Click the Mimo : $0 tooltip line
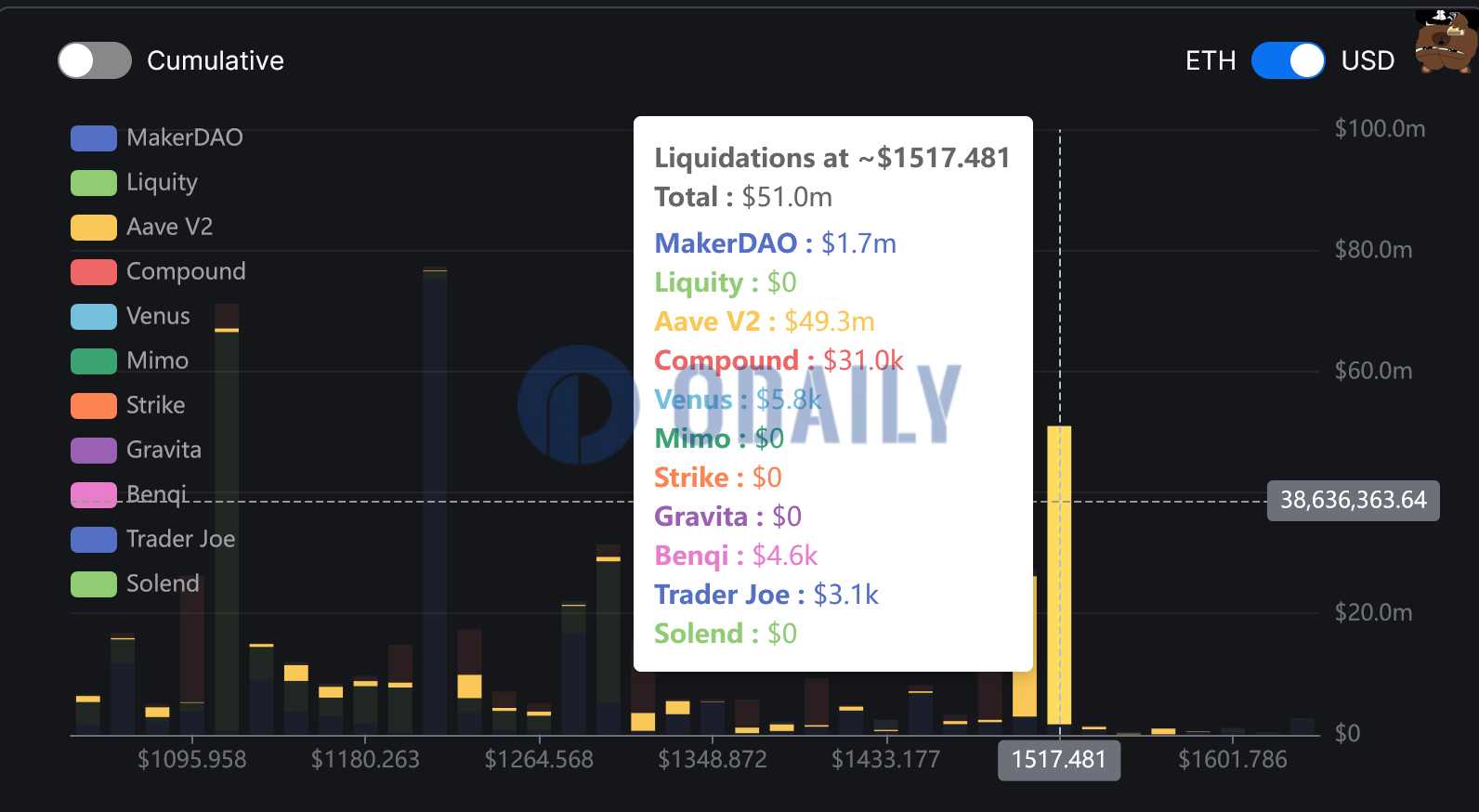1479x812 pixels. tap(719, 439)
